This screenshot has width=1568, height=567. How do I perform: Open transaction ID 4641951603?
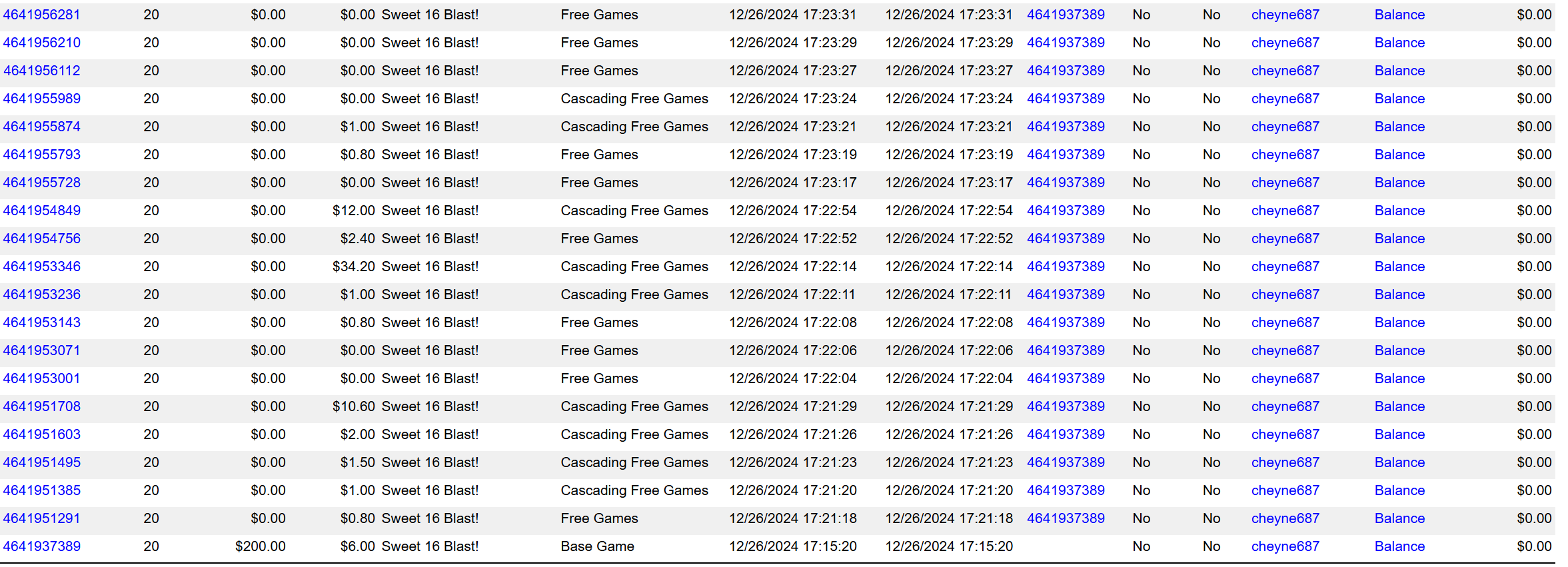[x=41, y=434]
